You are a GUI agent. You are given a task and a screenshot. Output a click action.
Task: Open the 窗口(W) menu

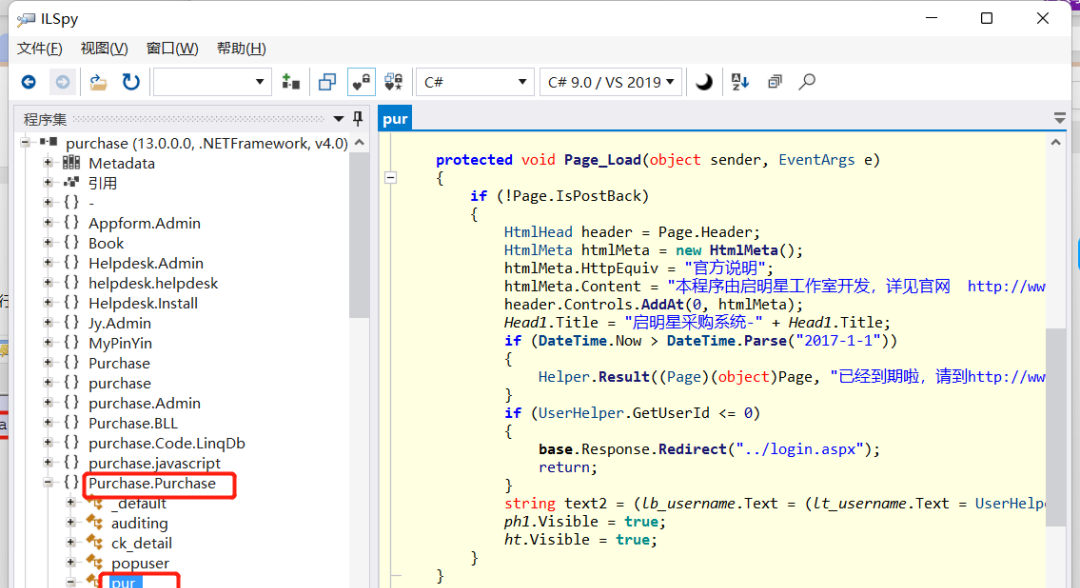click(x=172, y=48)
